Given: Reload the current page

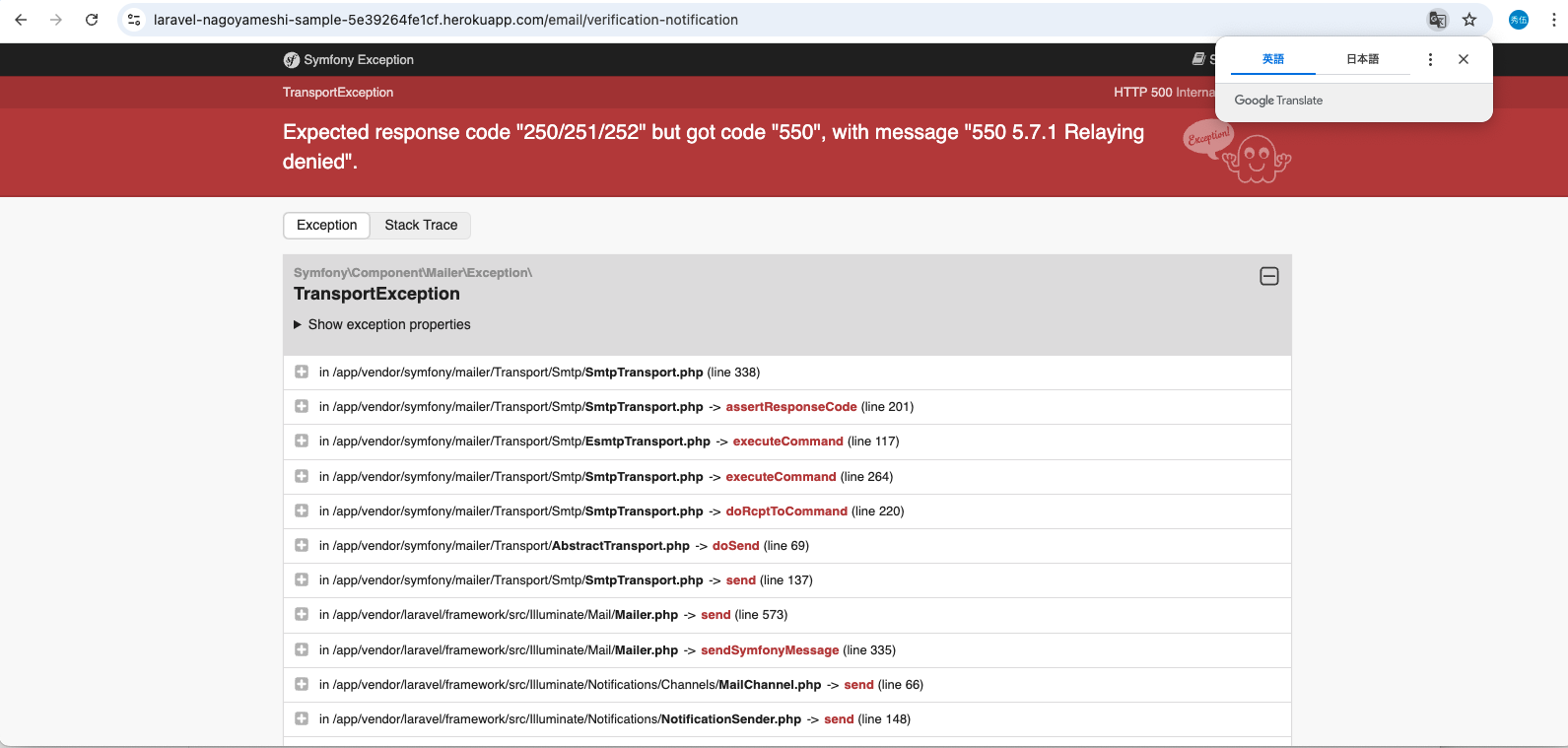Looking at the screenshot, I should pyautogui.click(x=92, y=20).
